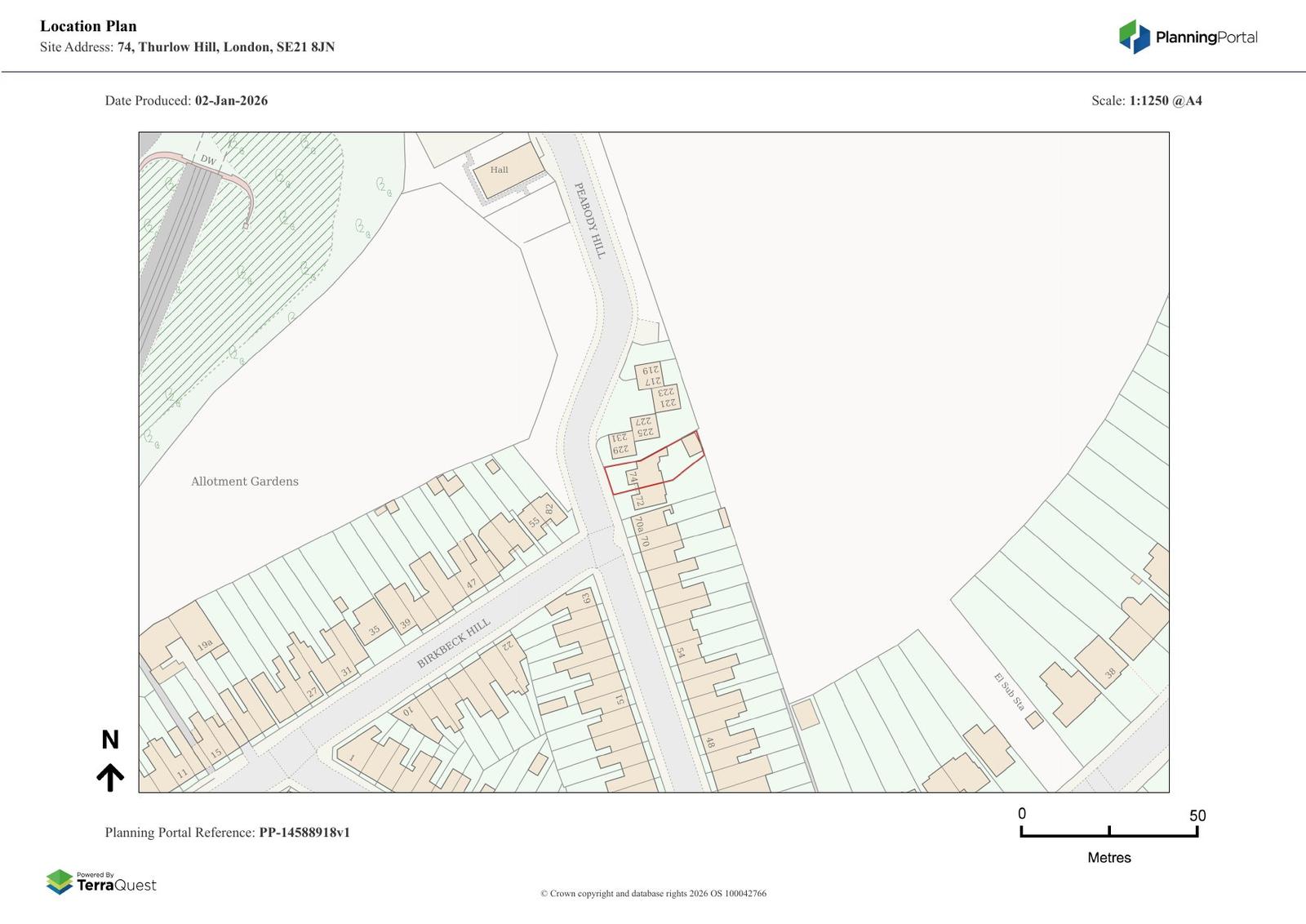
Task: Click the PEABODY HILL road label
Action: tap(590, 220)
